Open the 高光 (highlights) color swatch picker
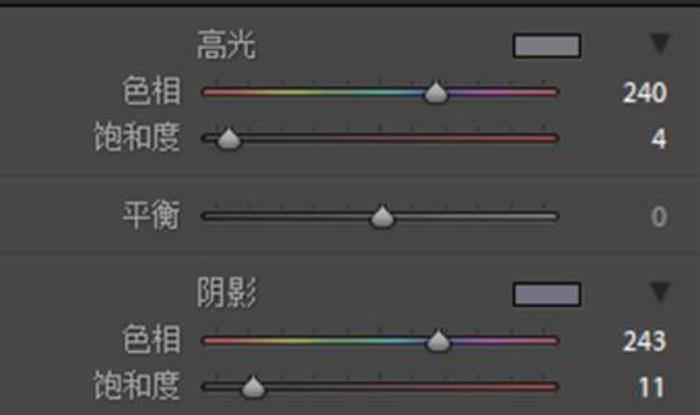 click(x=547, y=46)
